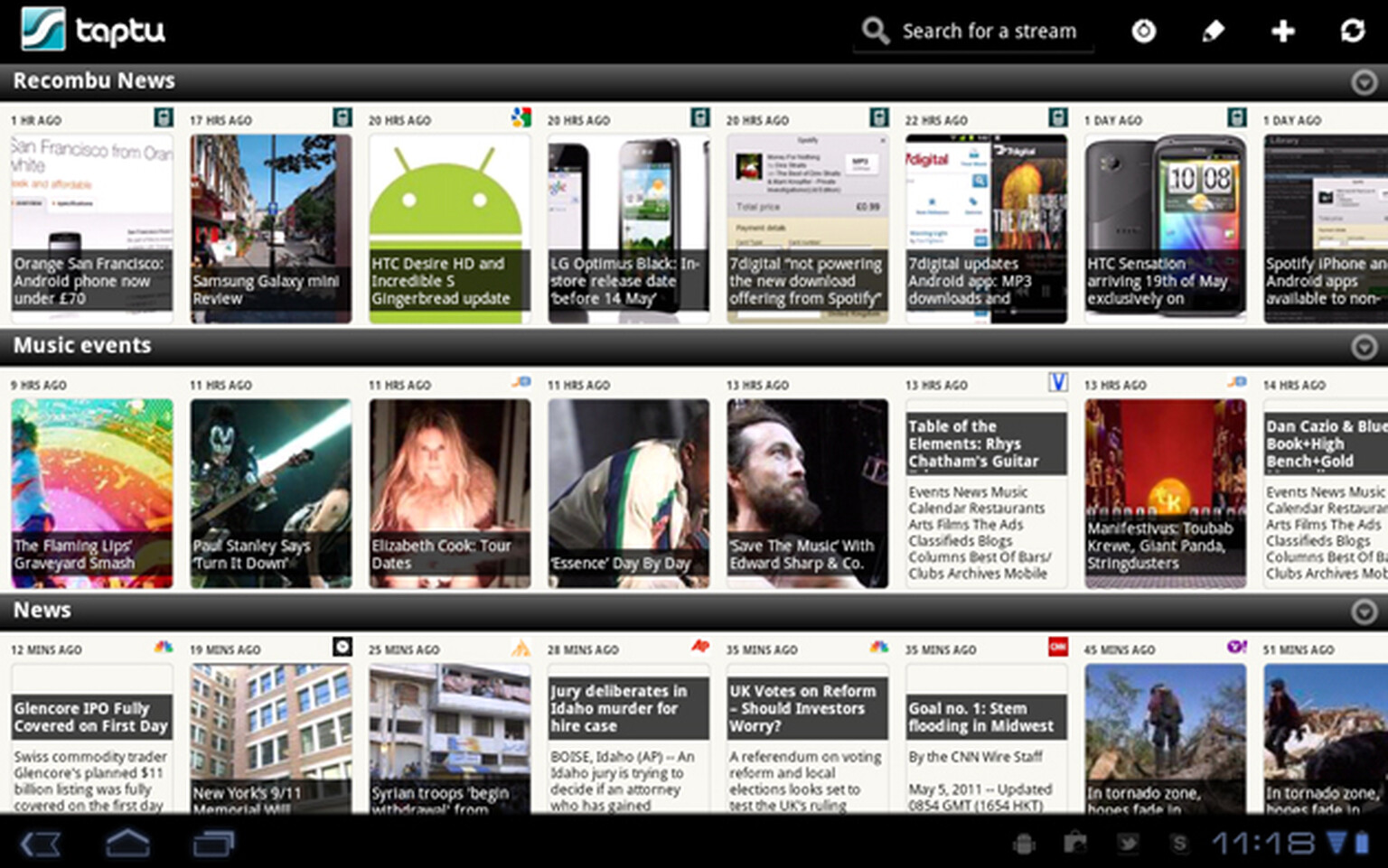Open tornado zone card posted 45 mins ago
Image resolution: width=1388 pixels, height=868 pixels.
(x=1166, y=738)
